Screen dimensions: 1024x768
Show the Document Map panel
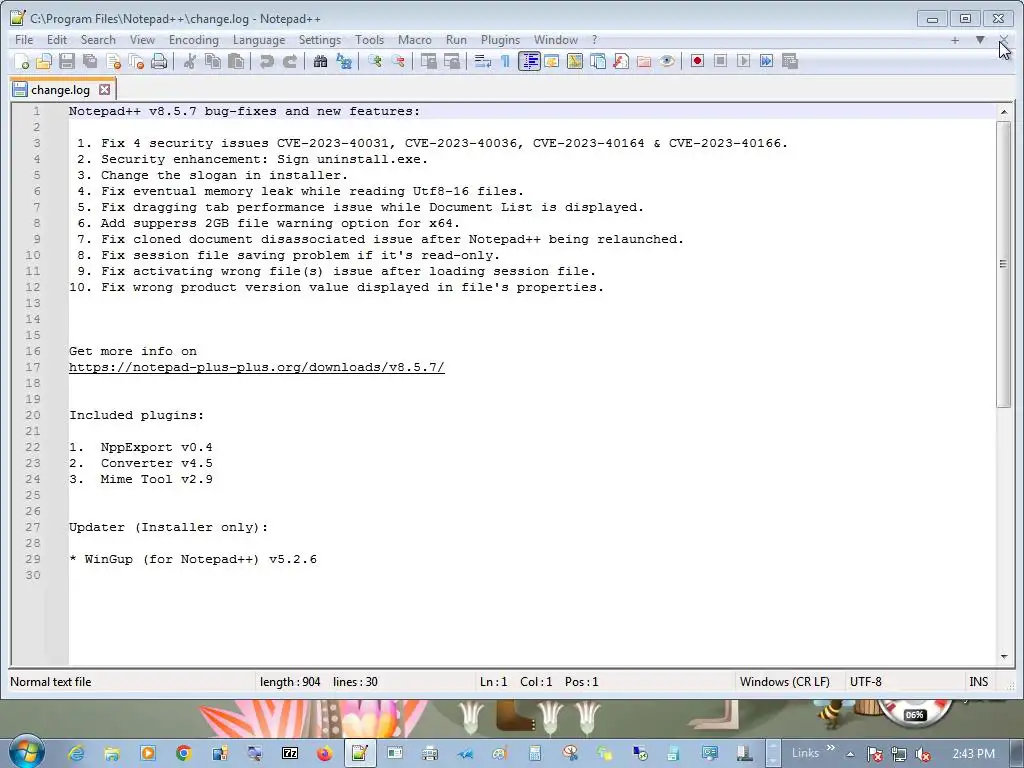575,61
